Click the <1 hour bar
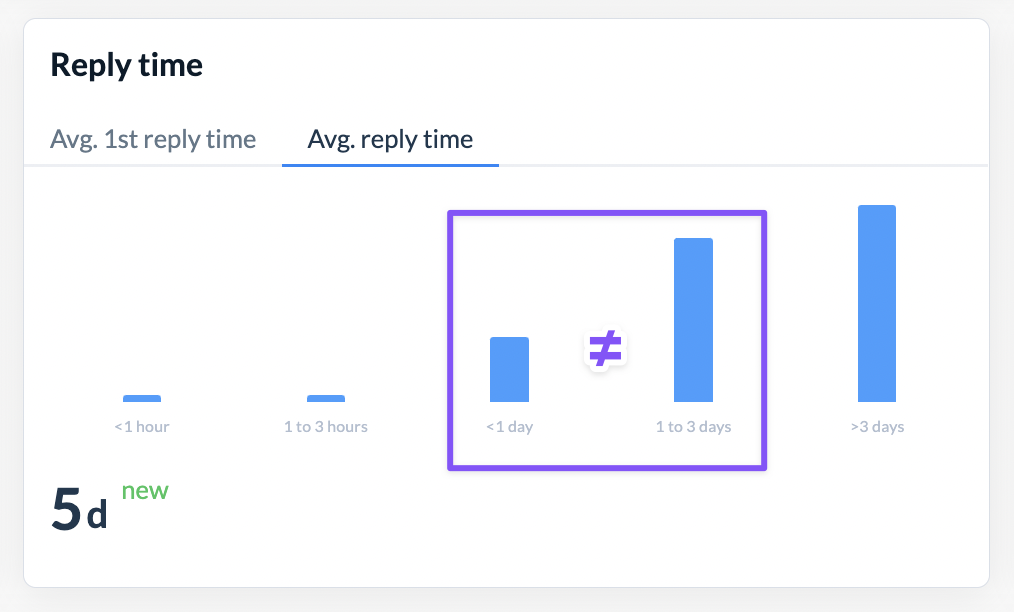This screenshot has height=612, width=1014. tap(142, 398)
